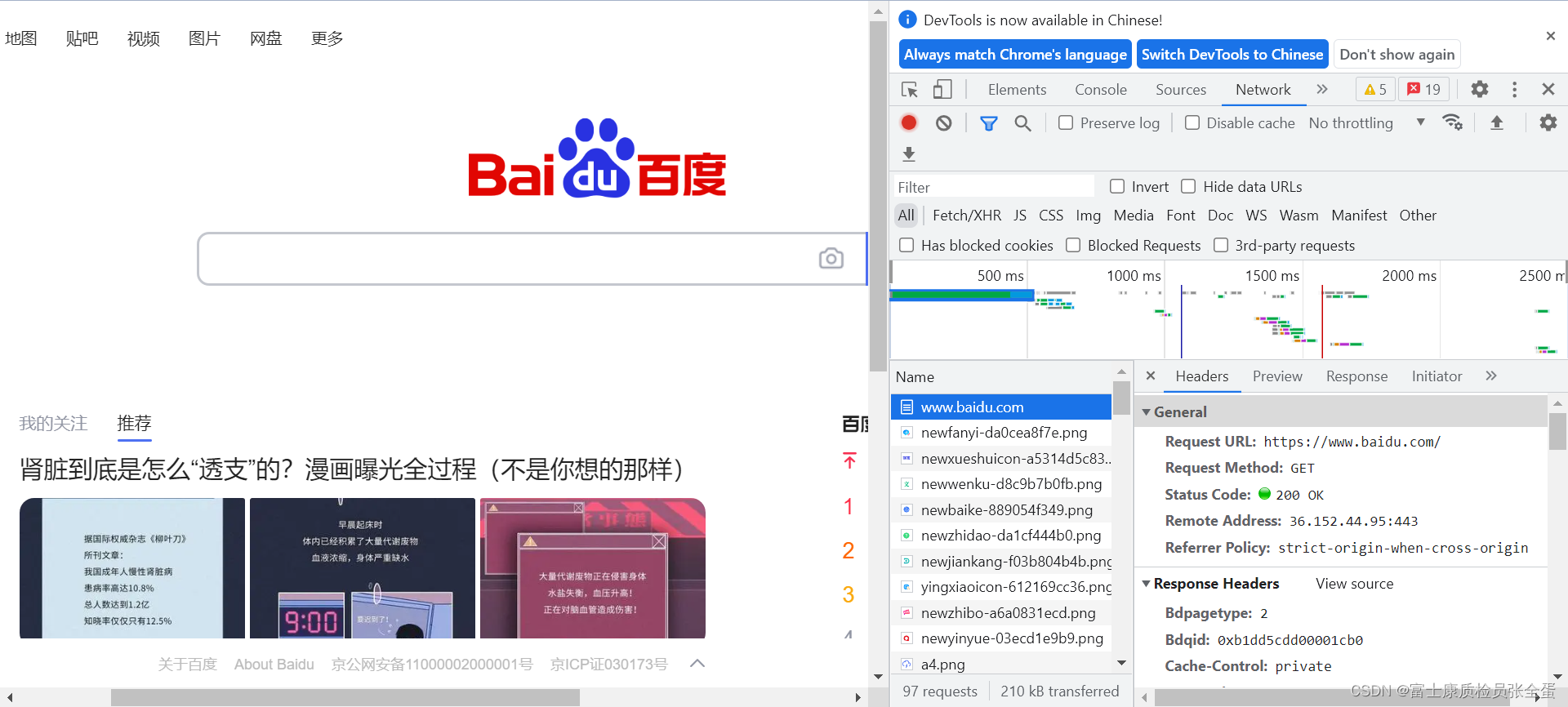Select the www.baidu.com request row

pyautogui.click(x=1001, y=407)
